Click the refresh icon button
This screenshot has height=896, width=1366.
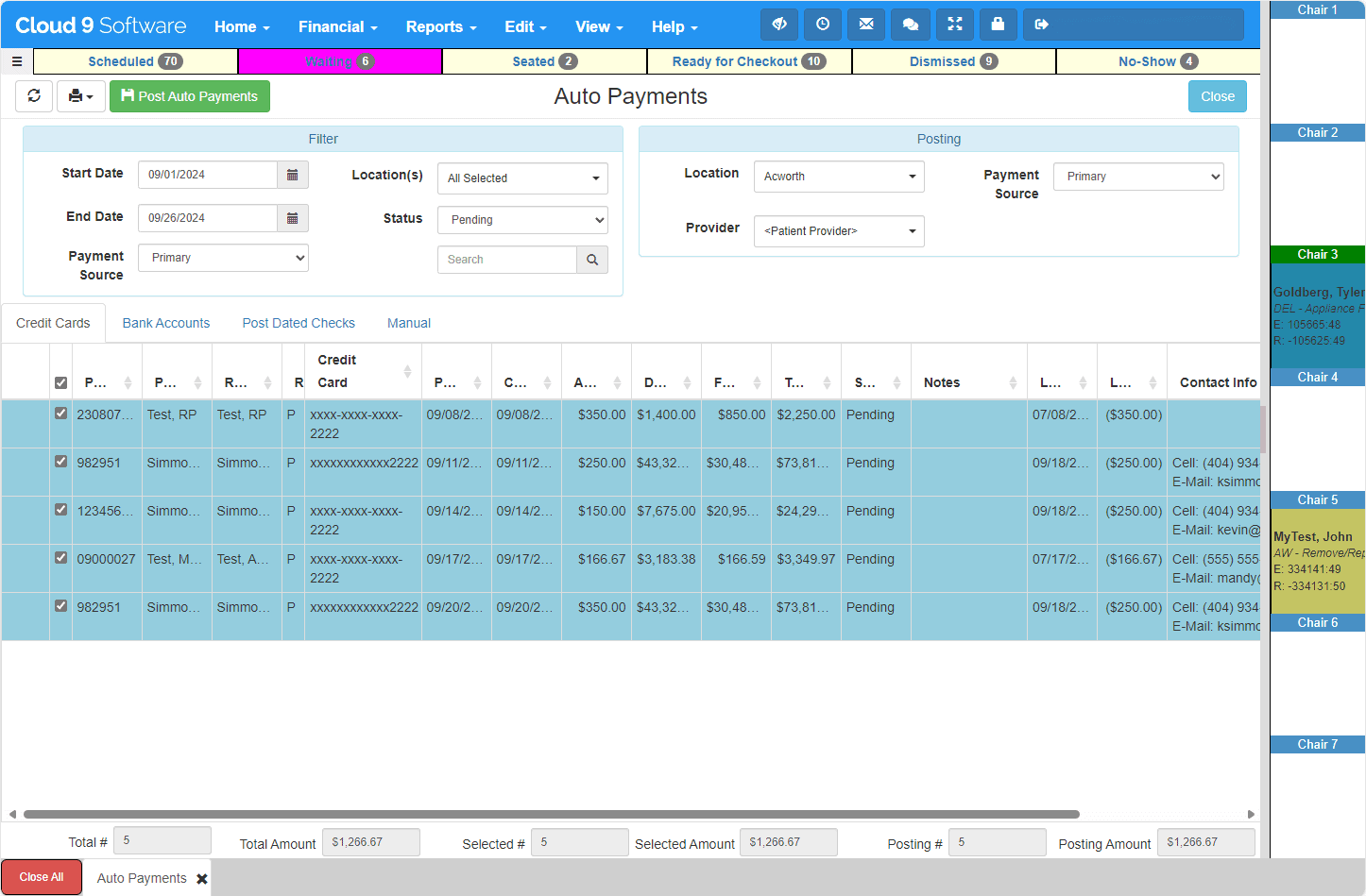(x=34, y=96)
